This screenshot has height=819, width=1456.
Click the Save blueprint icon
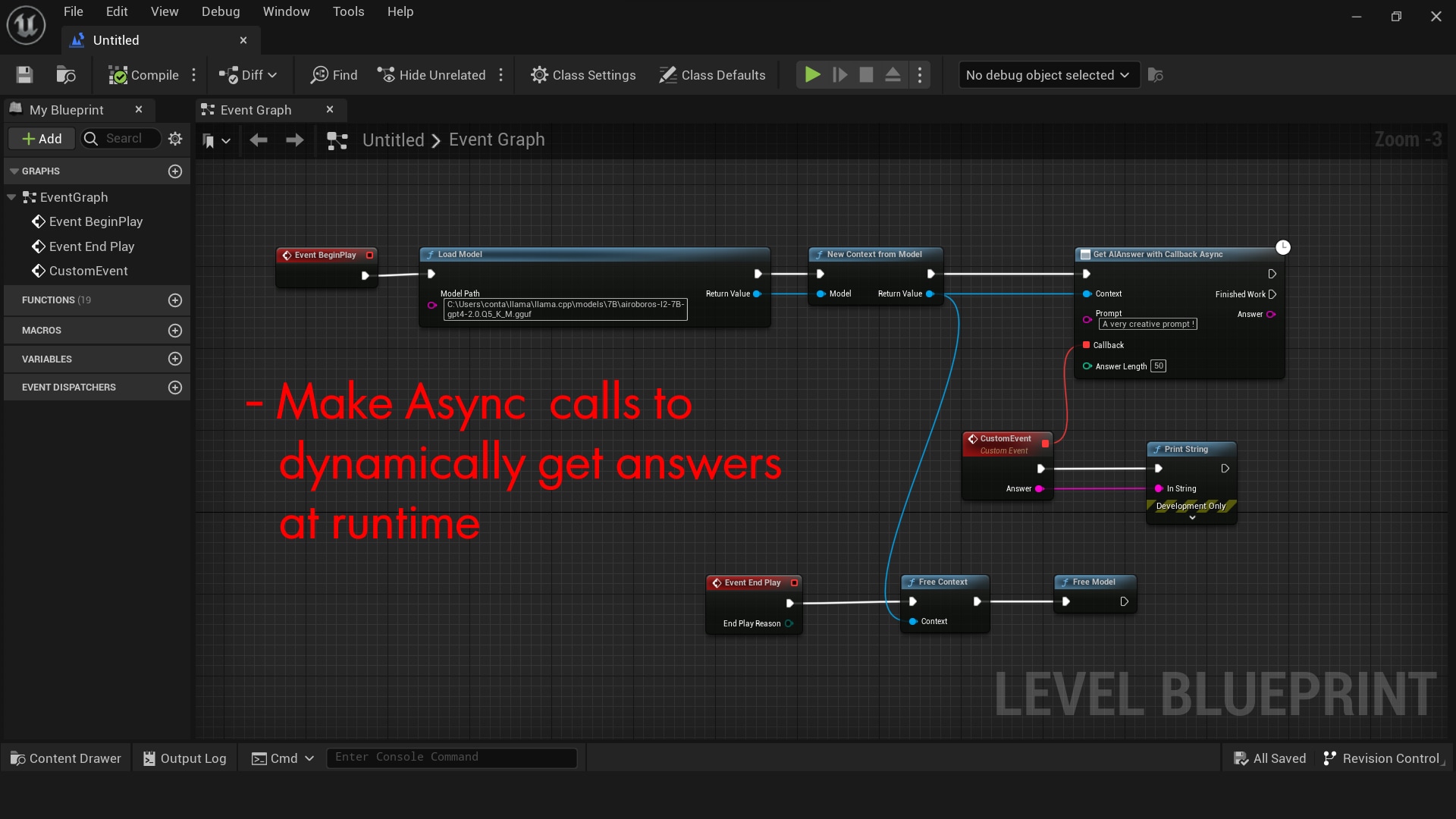point(24,75)
